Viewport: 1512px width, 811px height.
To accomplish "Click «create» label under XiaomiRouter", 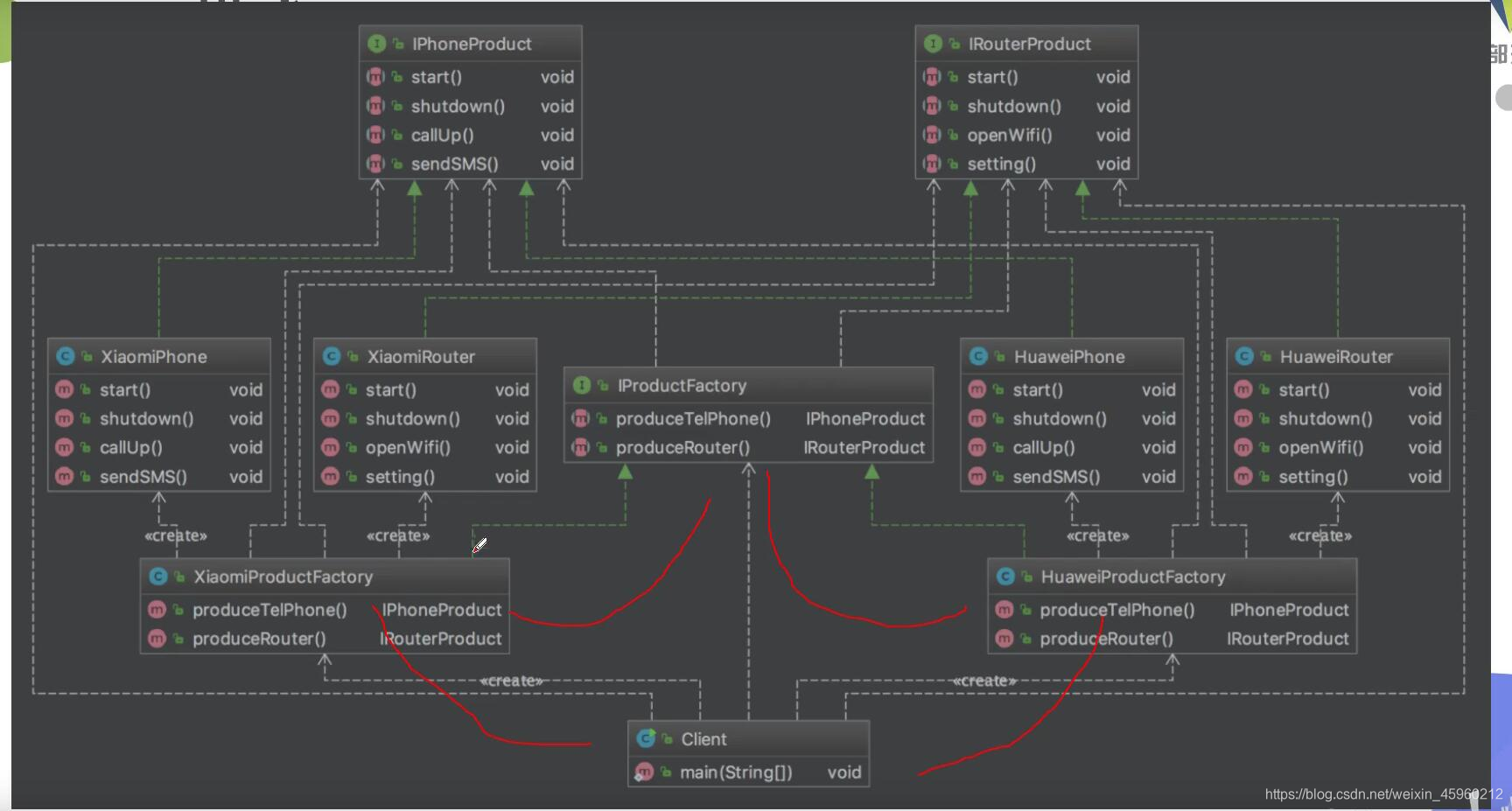I will click(398, 535).
